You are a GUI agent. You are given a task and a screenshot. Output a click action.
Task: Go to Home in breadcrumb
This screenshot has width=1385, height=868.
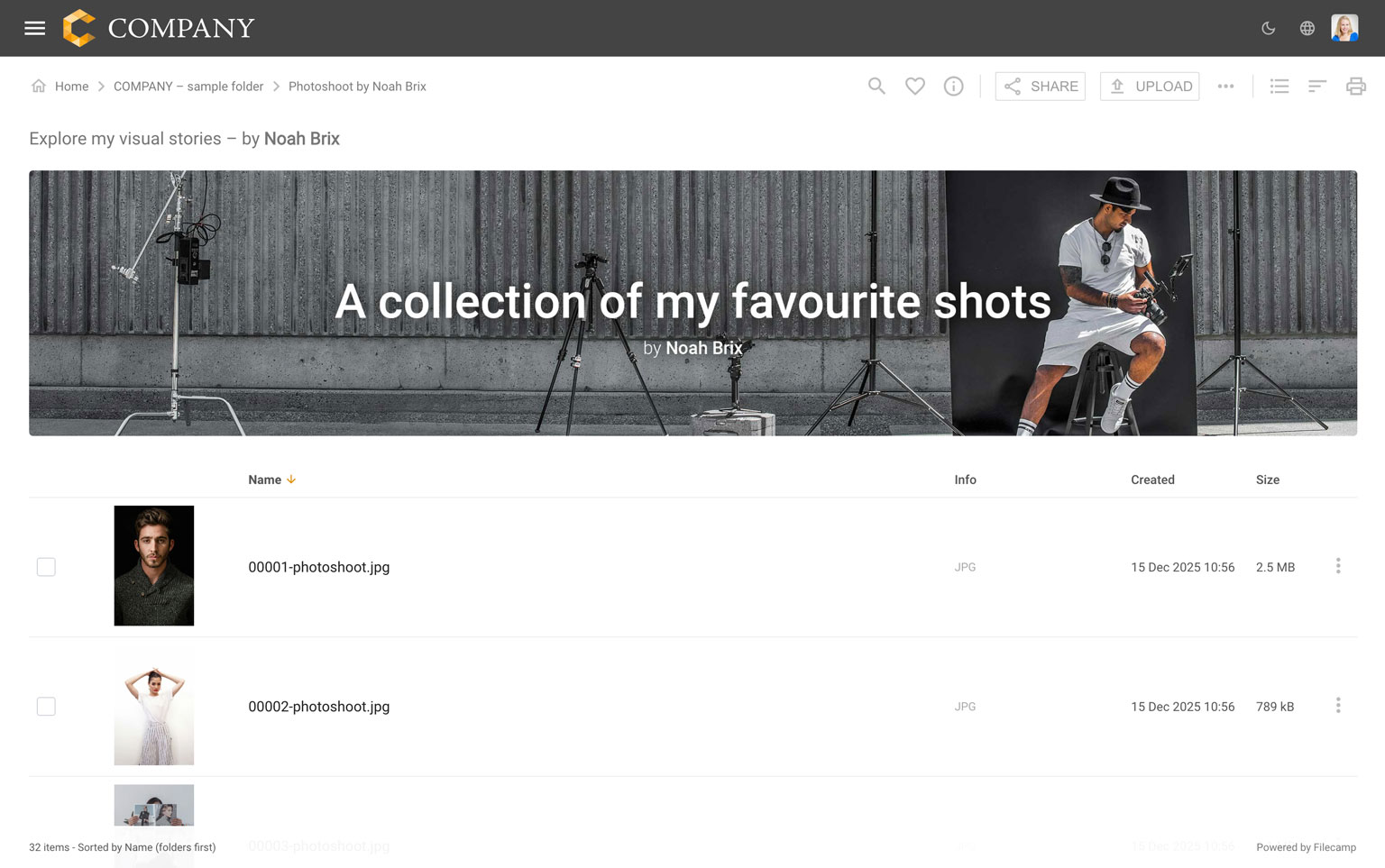71,87
